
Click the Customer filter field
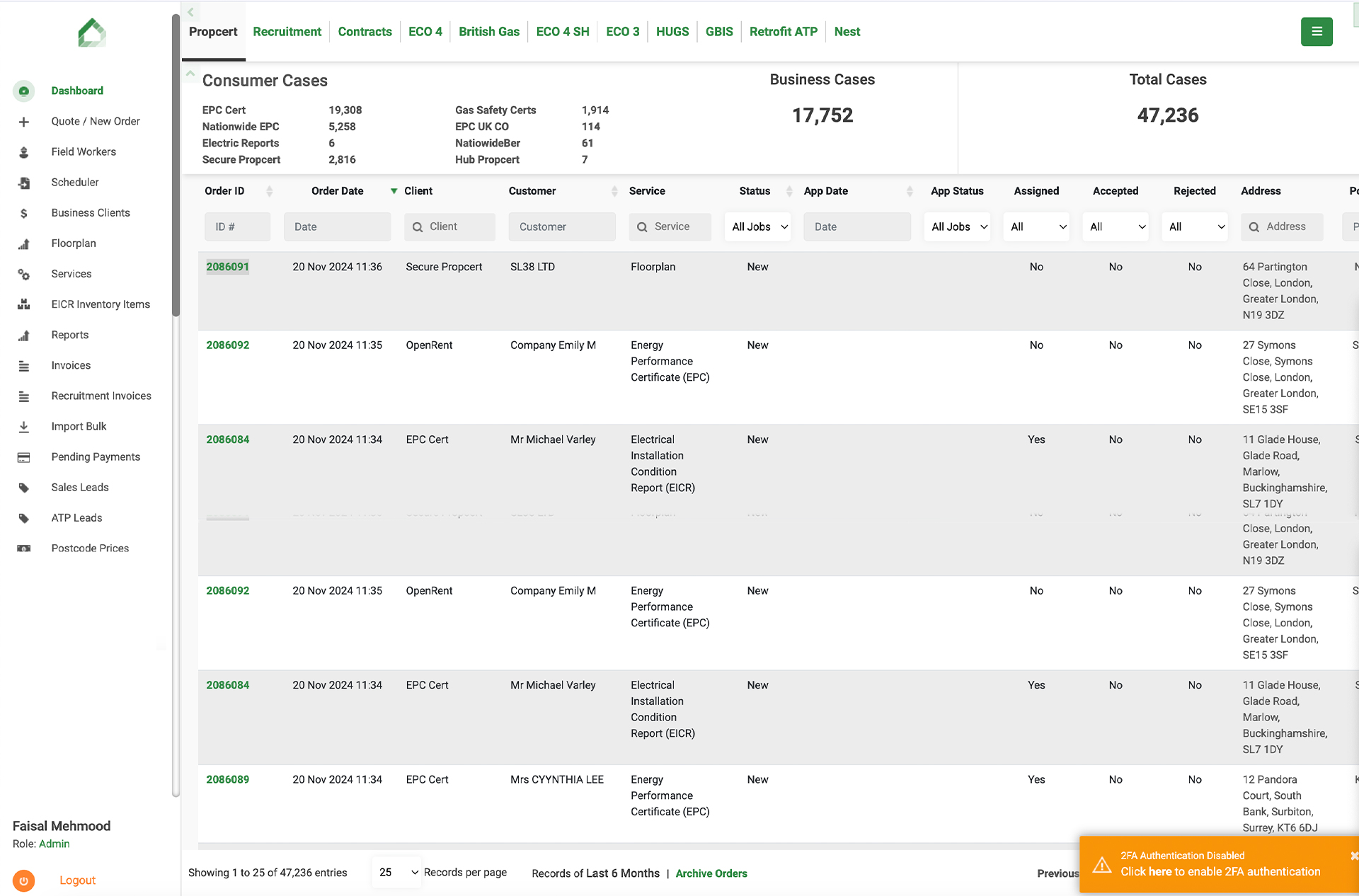click(562, 227)
